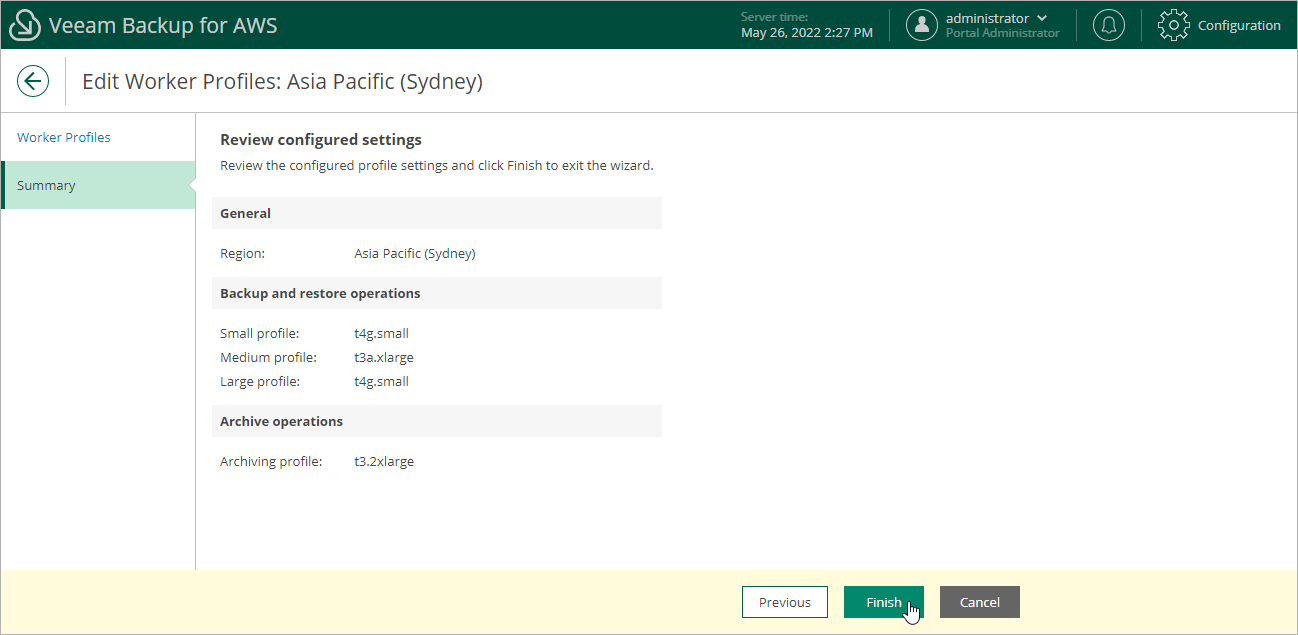
Task: Click the Archive operations section header
Action: 281,421
